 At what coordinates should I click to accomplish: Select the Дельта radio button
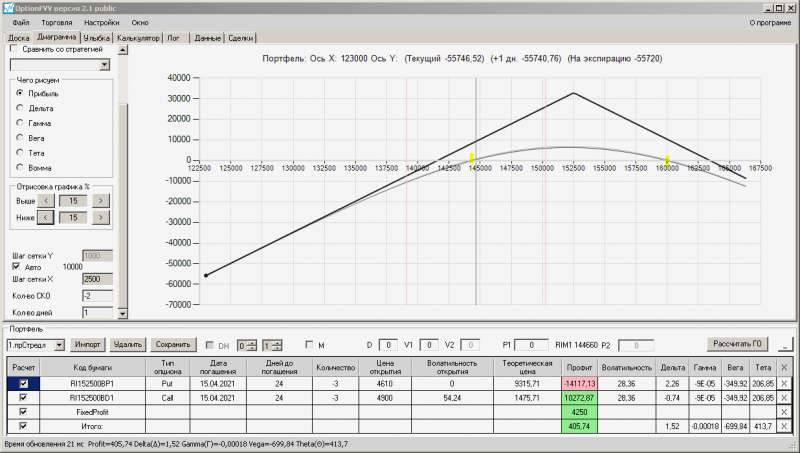pyautogui.click(x=19, y=108)
